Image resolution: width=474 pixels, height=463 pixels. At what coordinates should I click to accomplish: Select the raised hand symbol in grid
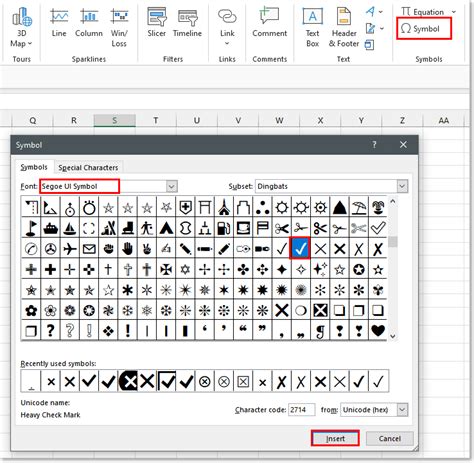pyautogui.click(x=128, y=249)
